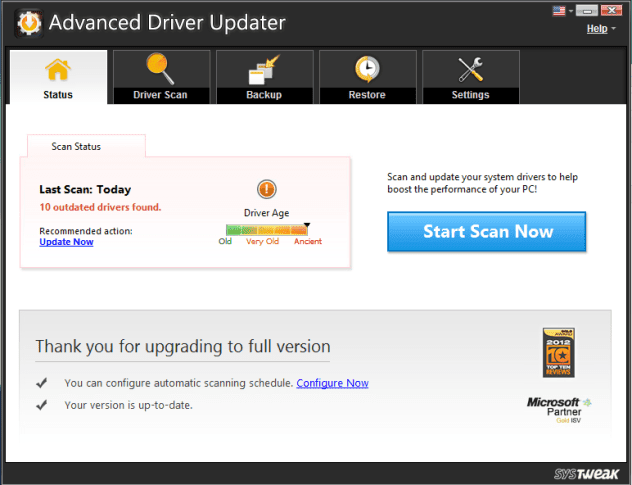632x485 pixels.
Task: Open the Configure Now link
Action: (x=333, y=383)
